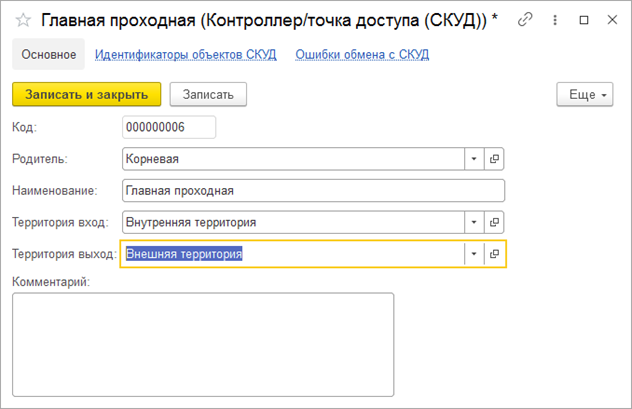Open Территория выход item via open icon
This screenshot has width=632, height=409.
coord(494,254)
